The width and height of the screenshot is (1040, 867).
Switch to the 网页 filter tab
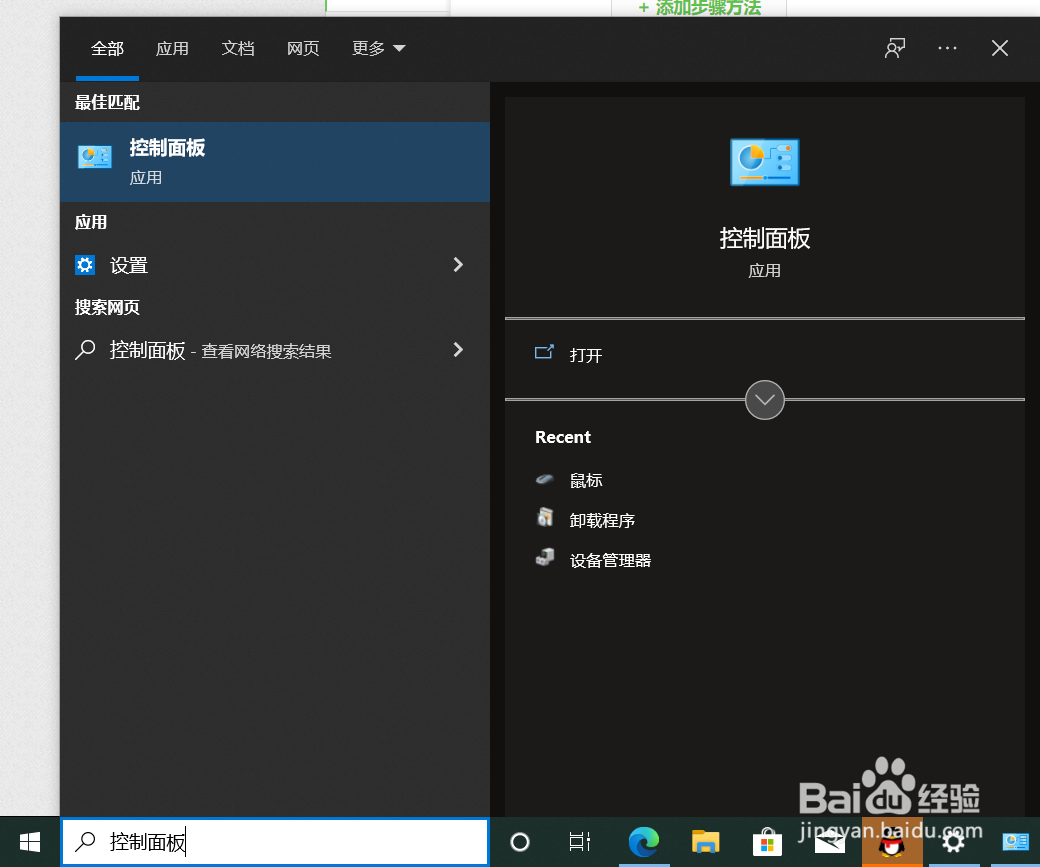(303, 48)
